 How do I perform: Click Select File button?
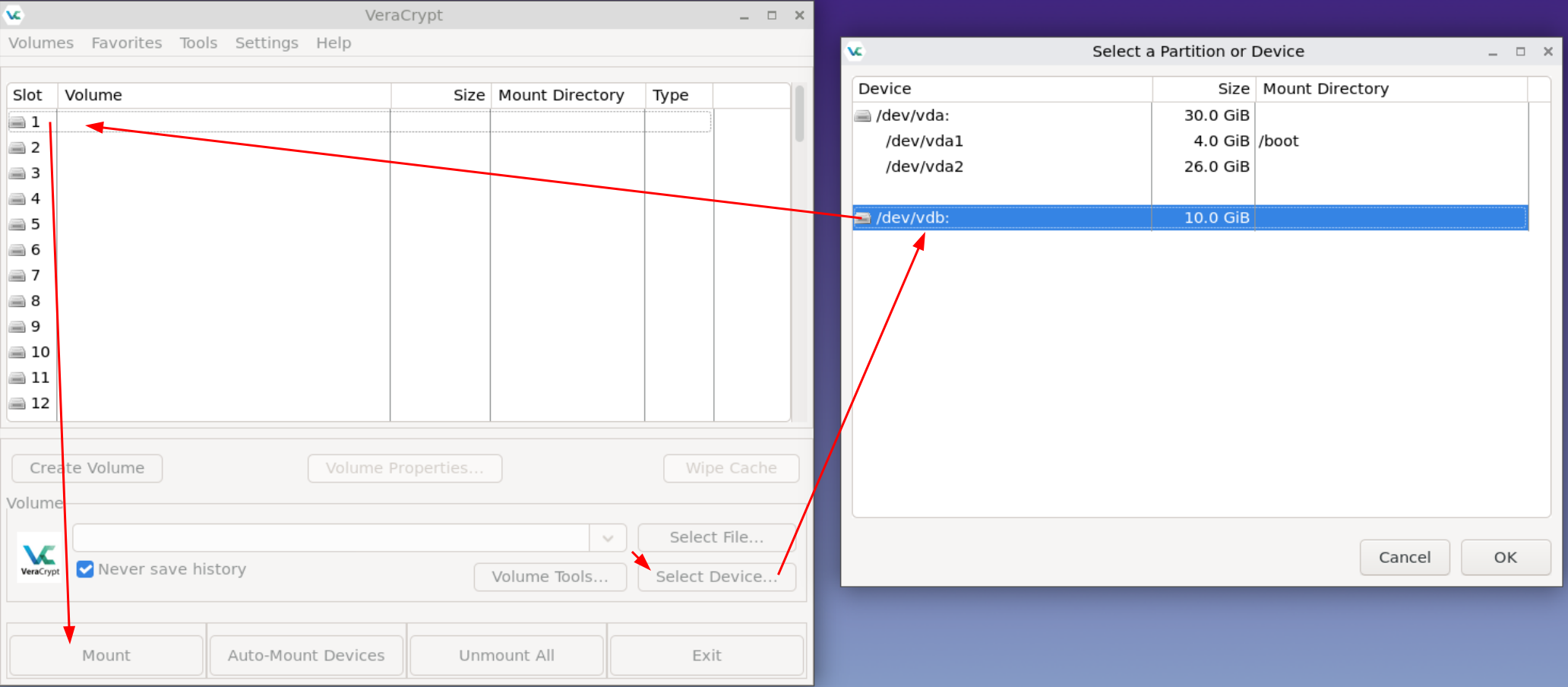point(717,537)
